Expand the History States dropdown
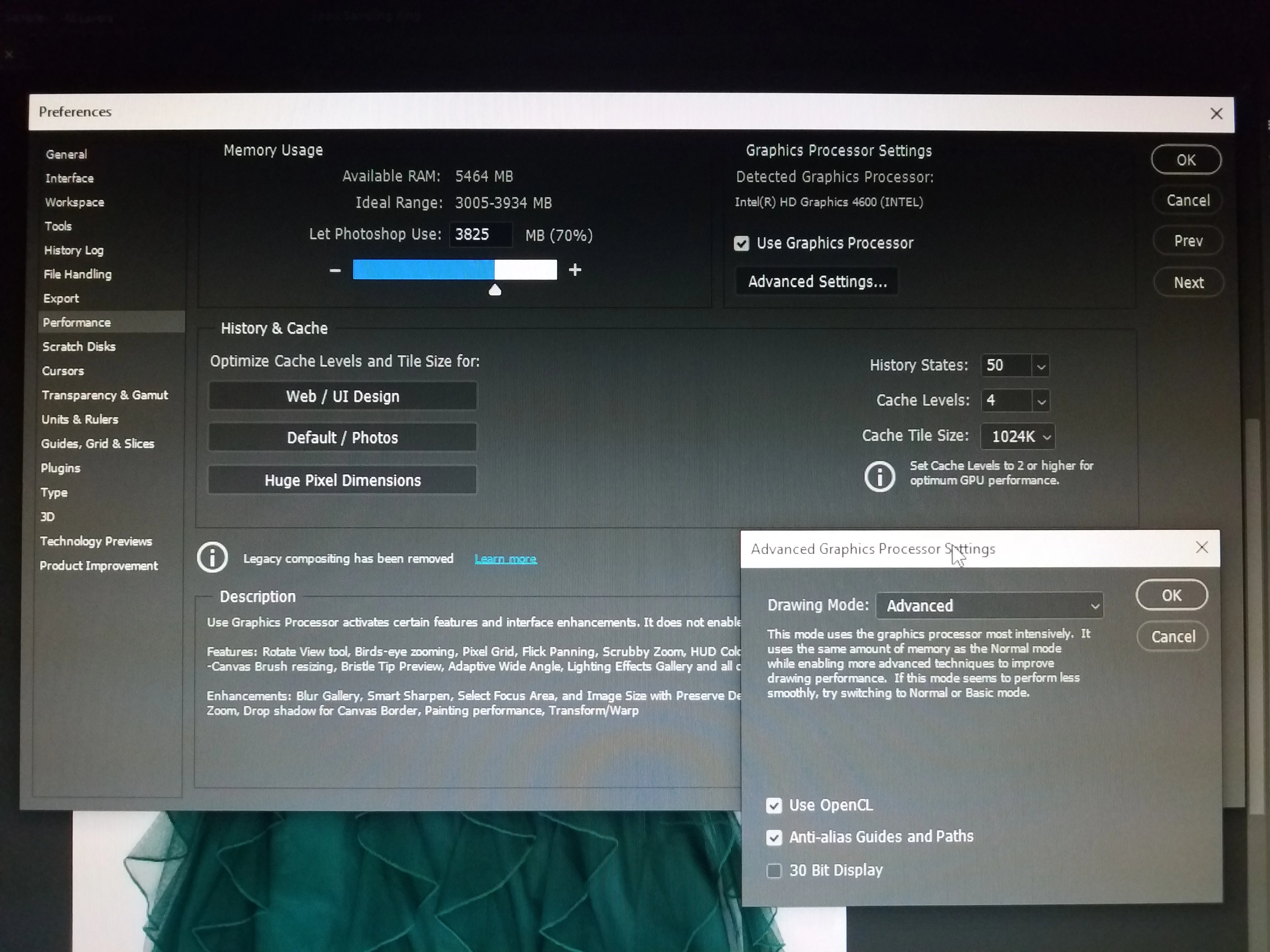This screenshot has height=952, width=1270. click(1040, 366)
